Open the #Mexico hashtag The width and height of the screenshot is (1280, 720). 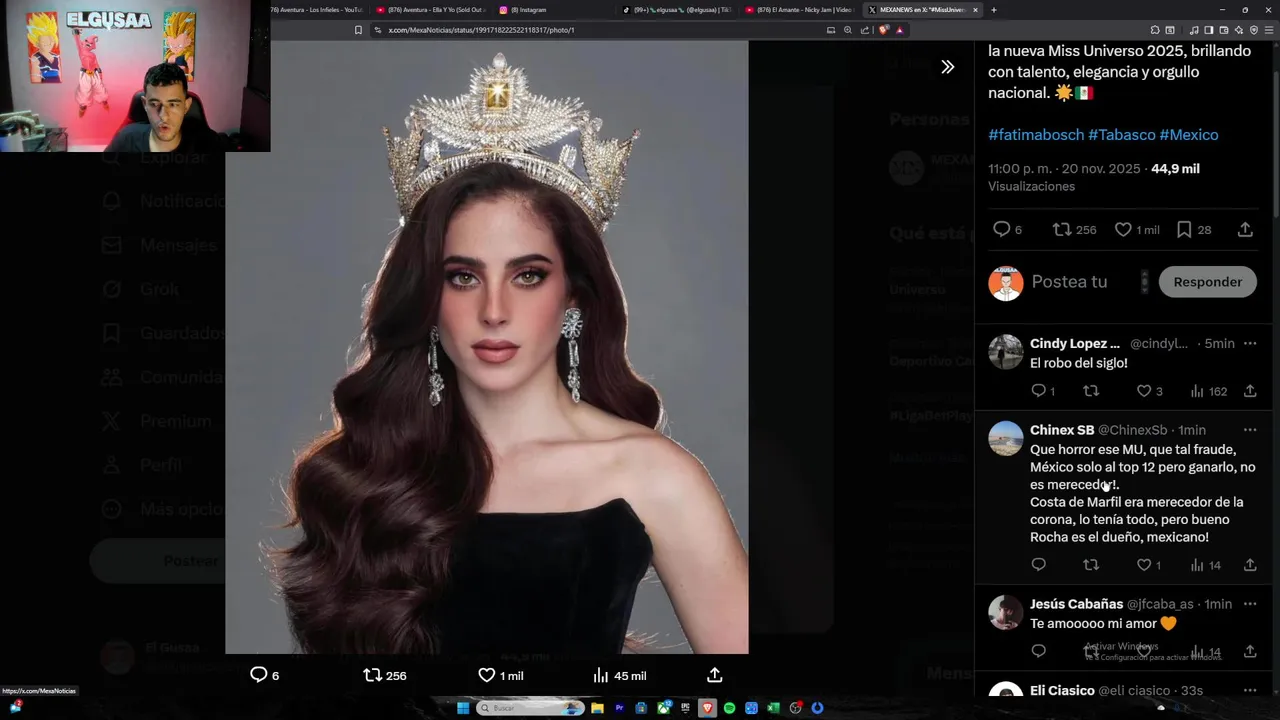point(1189,134)
